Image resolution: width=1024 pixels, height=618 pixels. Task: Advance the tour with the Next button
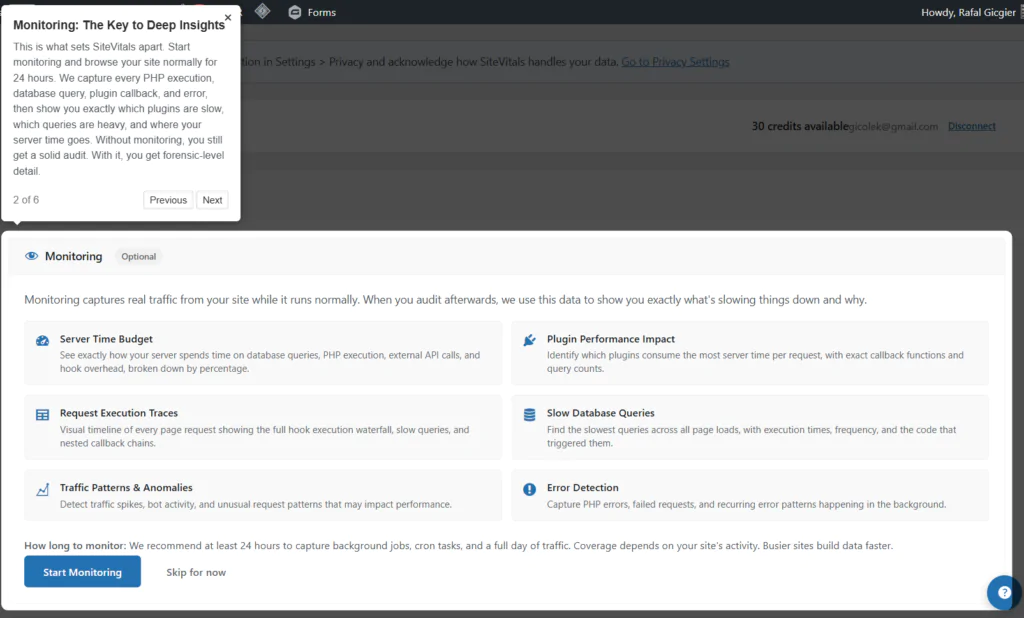tap(212, 199)
